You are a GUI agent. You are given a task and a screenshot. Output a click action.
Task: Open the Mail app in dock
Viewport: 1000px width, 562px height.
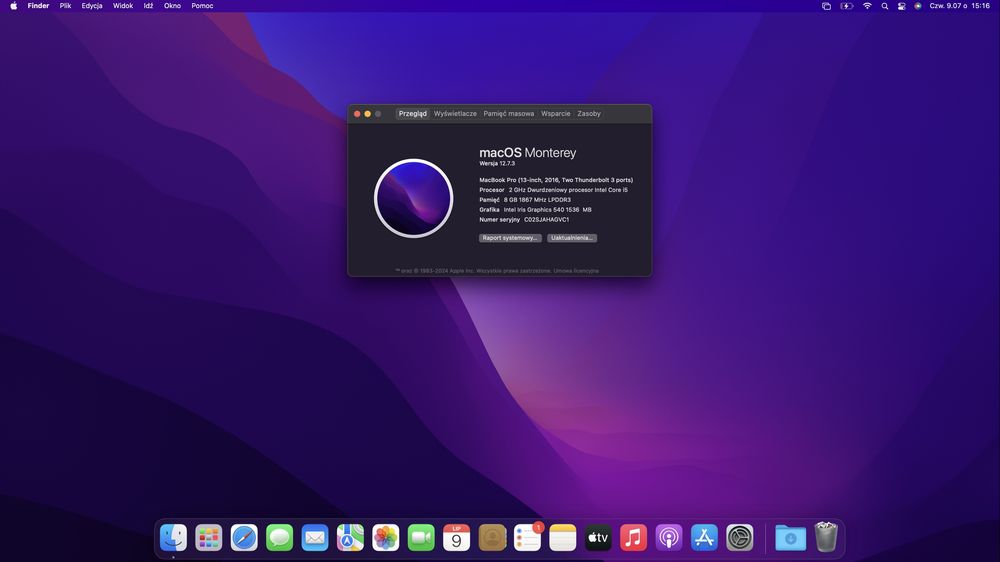tap(315, 538)
